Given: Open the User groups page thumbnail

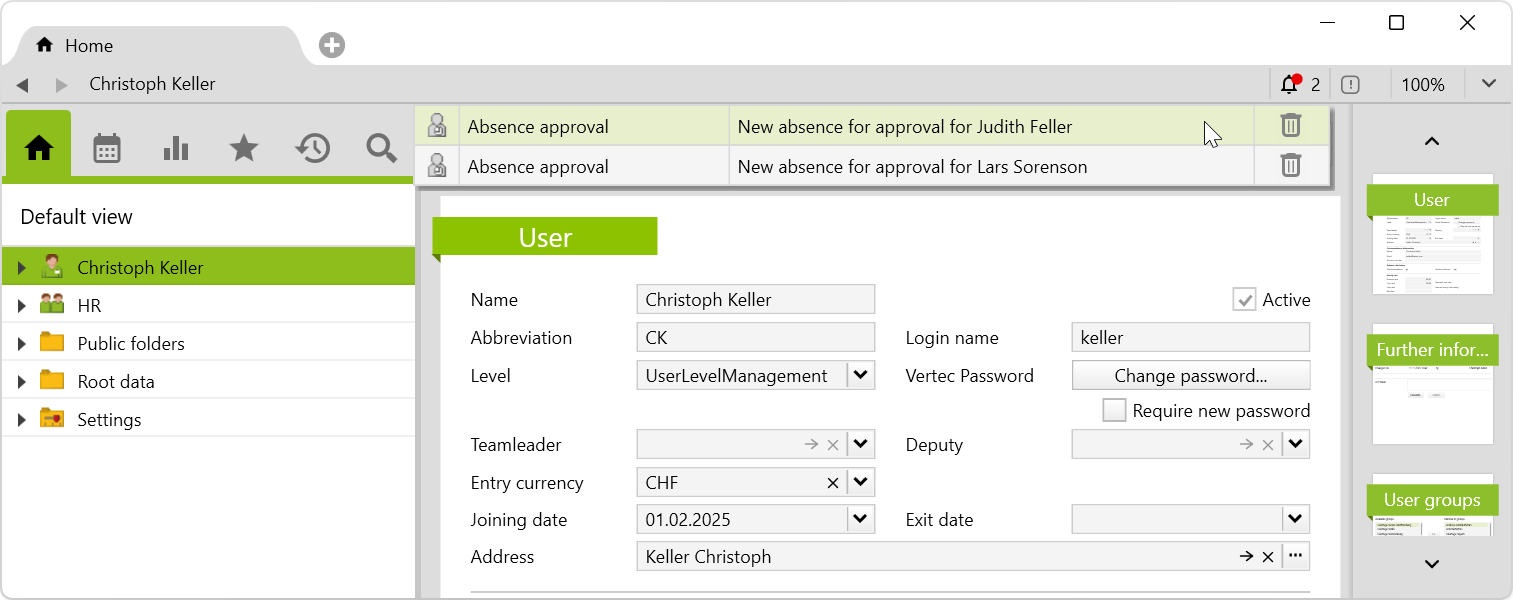Looking at the screenshot, I should (1432, 505).
